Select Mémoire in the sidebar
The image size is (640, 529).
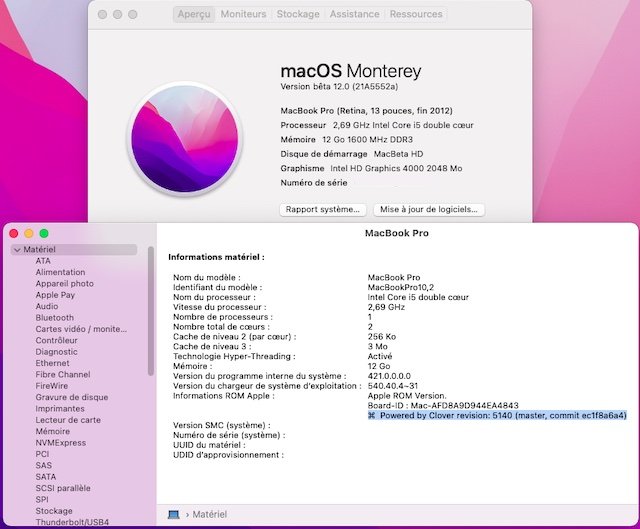point(53,431)
